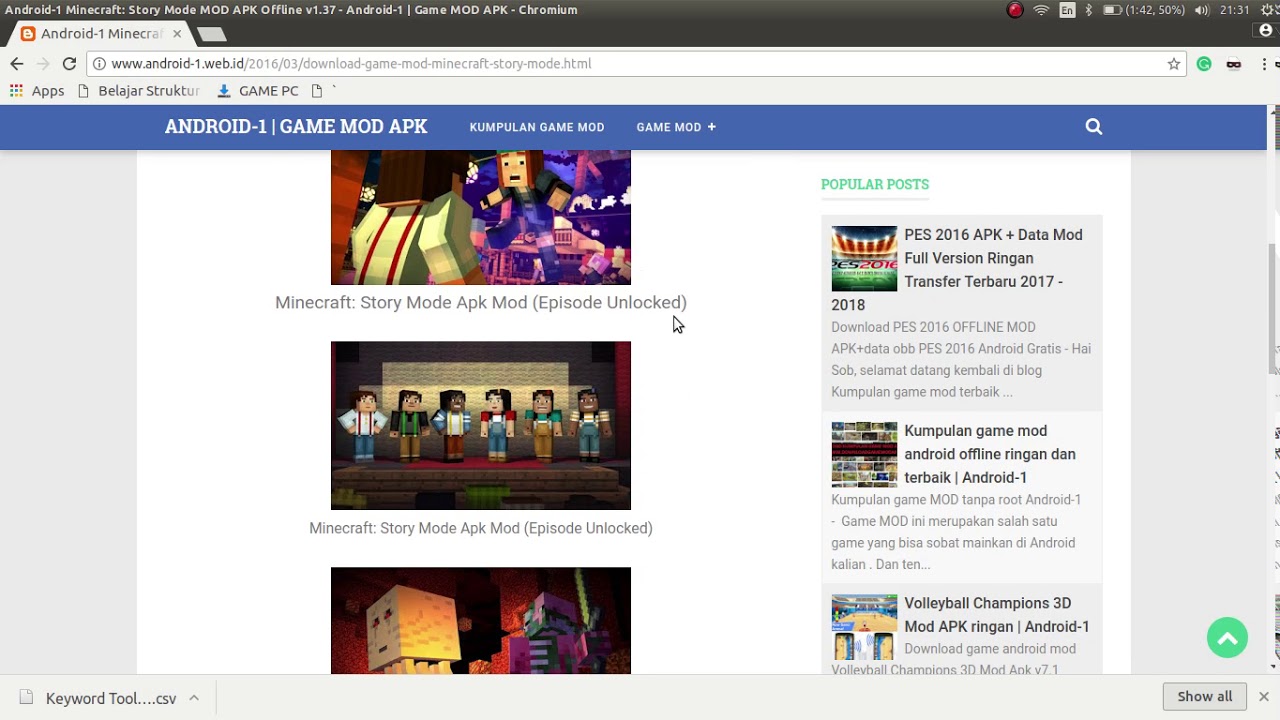Screen dimensions: 1280x720
Task: Click the red recording indicator icon
Action: click(x=1015, y=10)
